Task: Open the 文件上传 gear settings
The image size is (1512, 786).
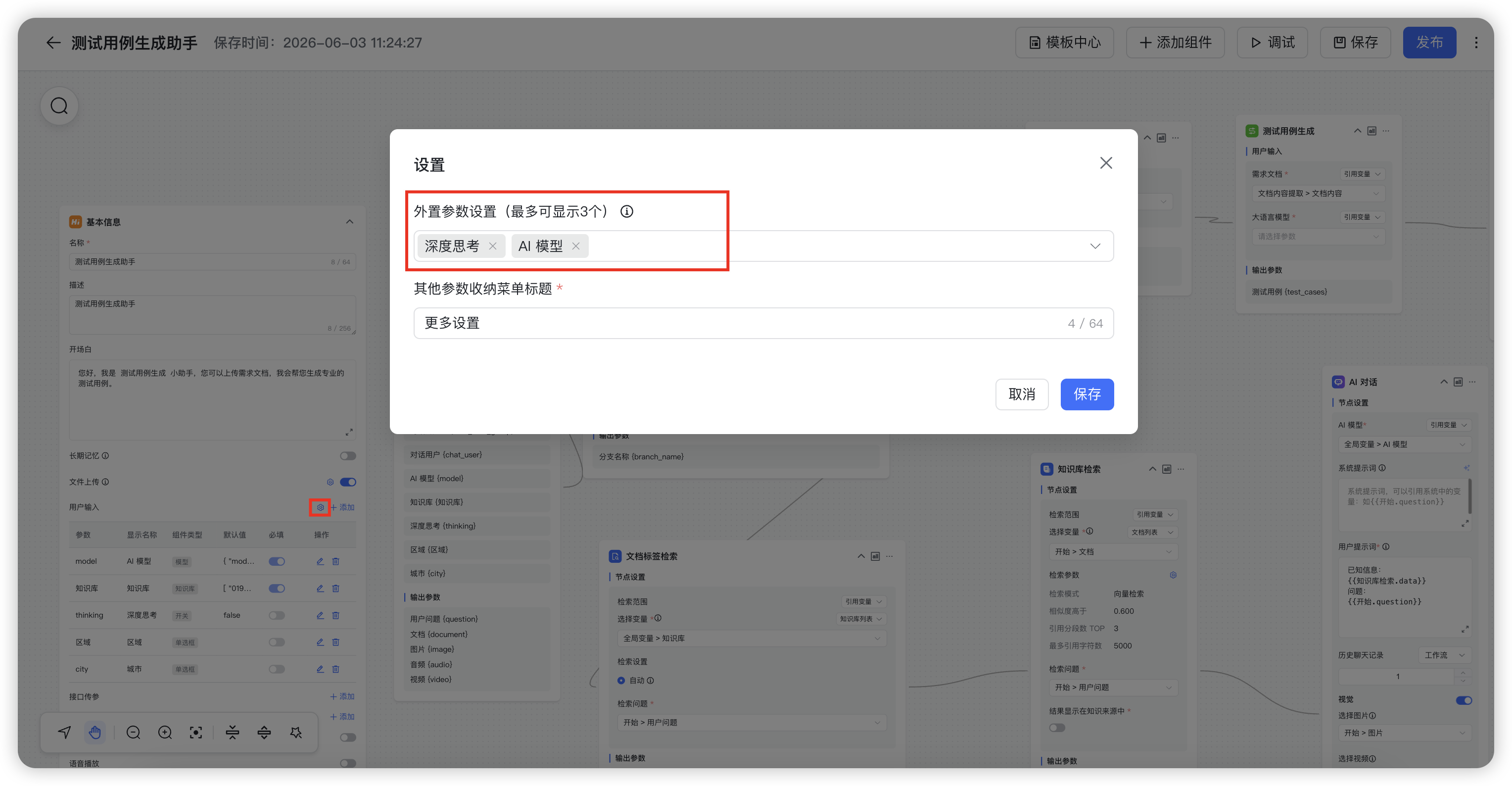Action: [331, 482]
